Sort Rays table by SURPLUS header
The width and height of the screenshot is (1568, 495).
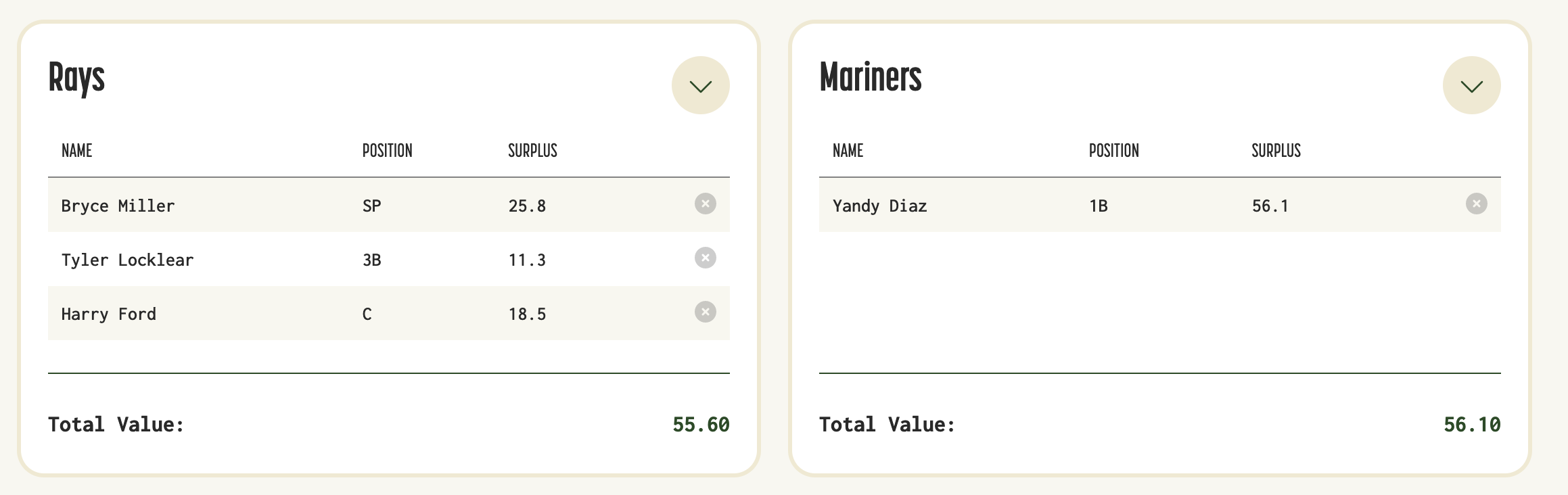pyautogui.click(x=532, y=151)
